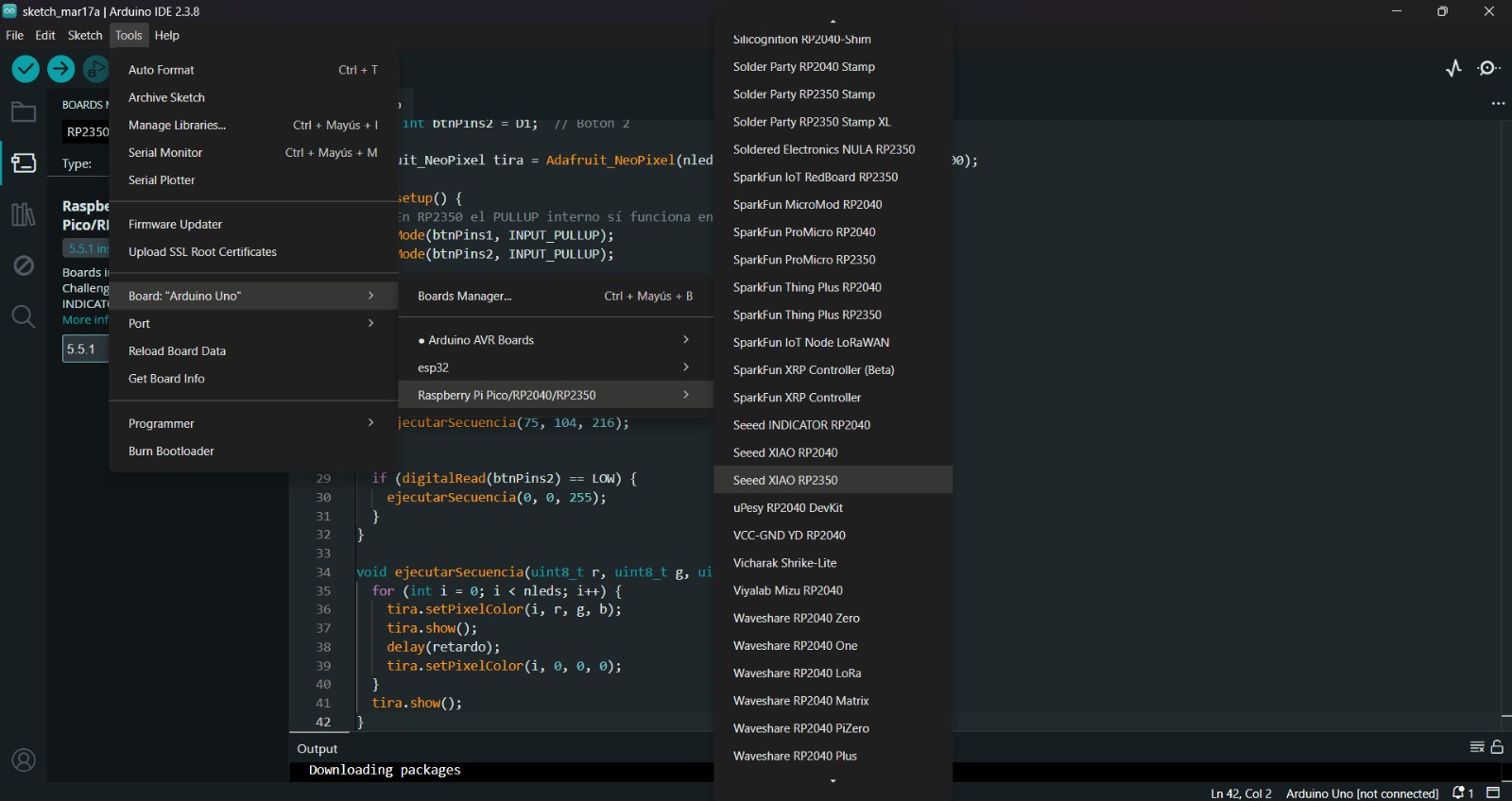The width and height of the screenshot is (1512, 801).
Task: Open the Search magnifier sidebar icon
Action: point(24,316)
